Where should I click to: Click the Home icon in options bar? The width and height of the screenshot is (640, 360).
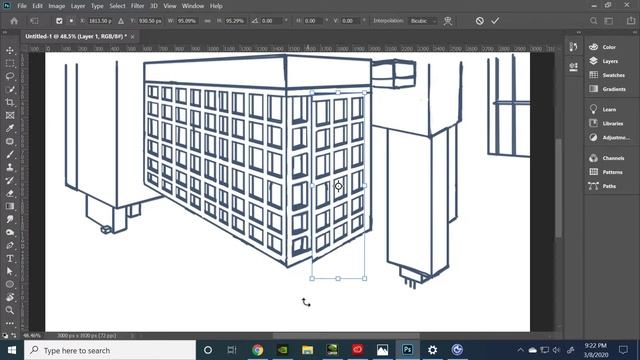(x=14, y=21)
